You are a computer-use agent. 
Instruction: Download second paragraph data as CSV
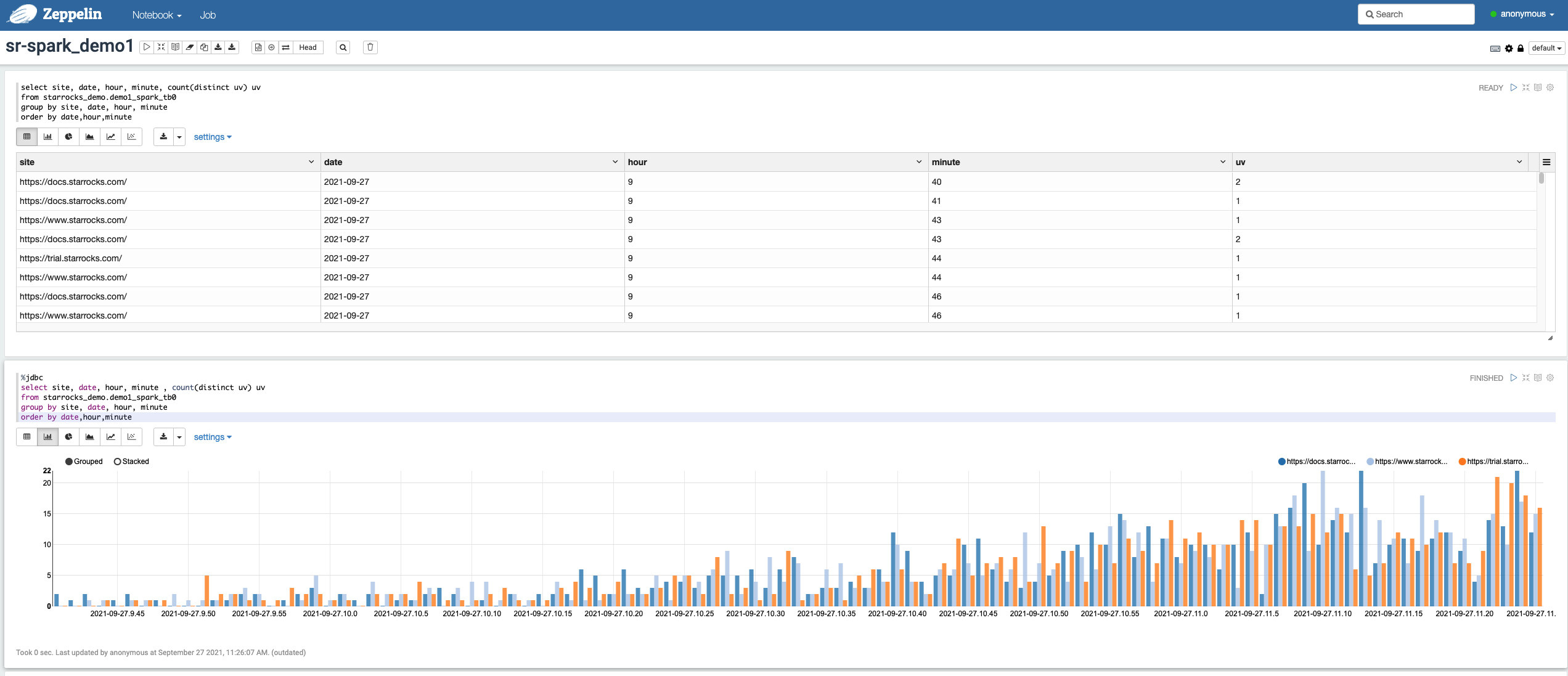pyautogui.click(x=163, y=437)
